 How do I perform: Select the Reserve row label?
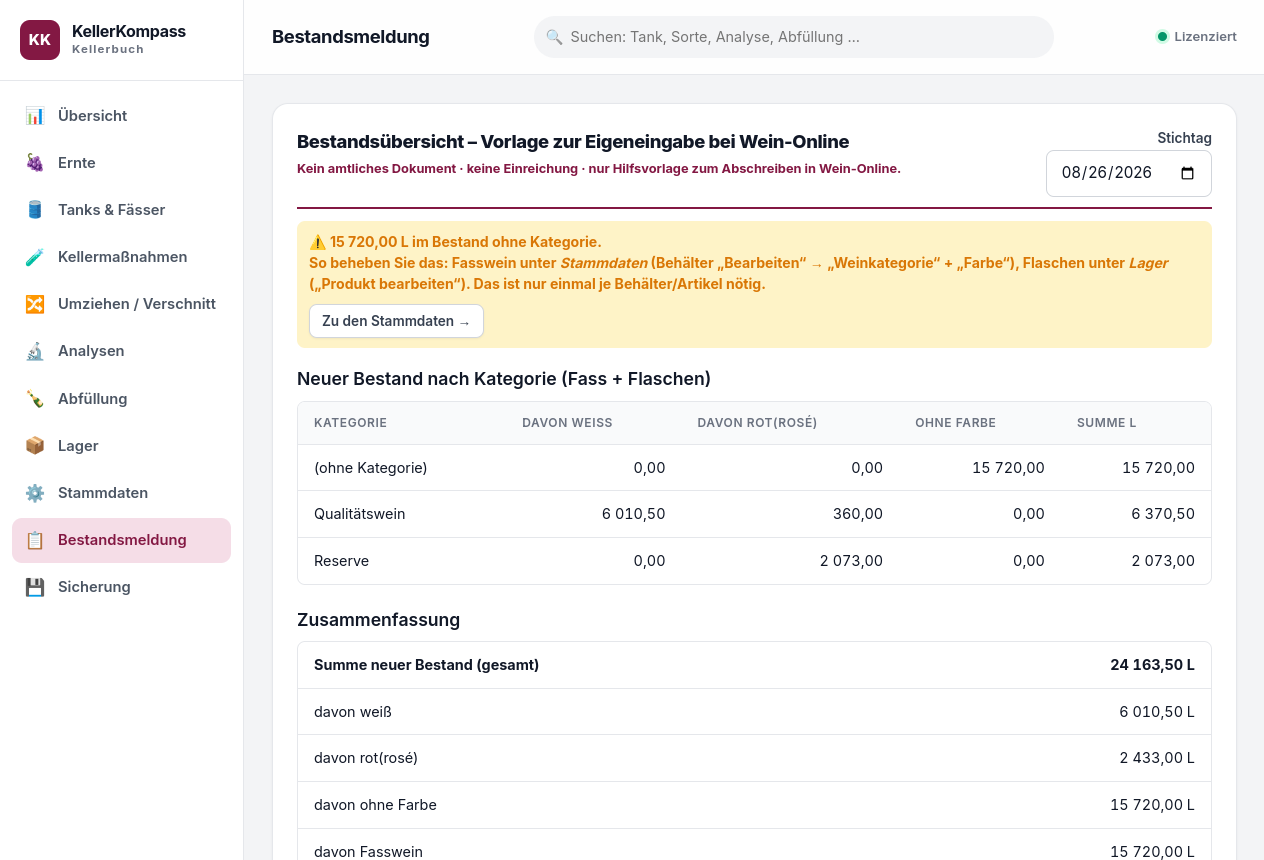[x=341, y=561]
